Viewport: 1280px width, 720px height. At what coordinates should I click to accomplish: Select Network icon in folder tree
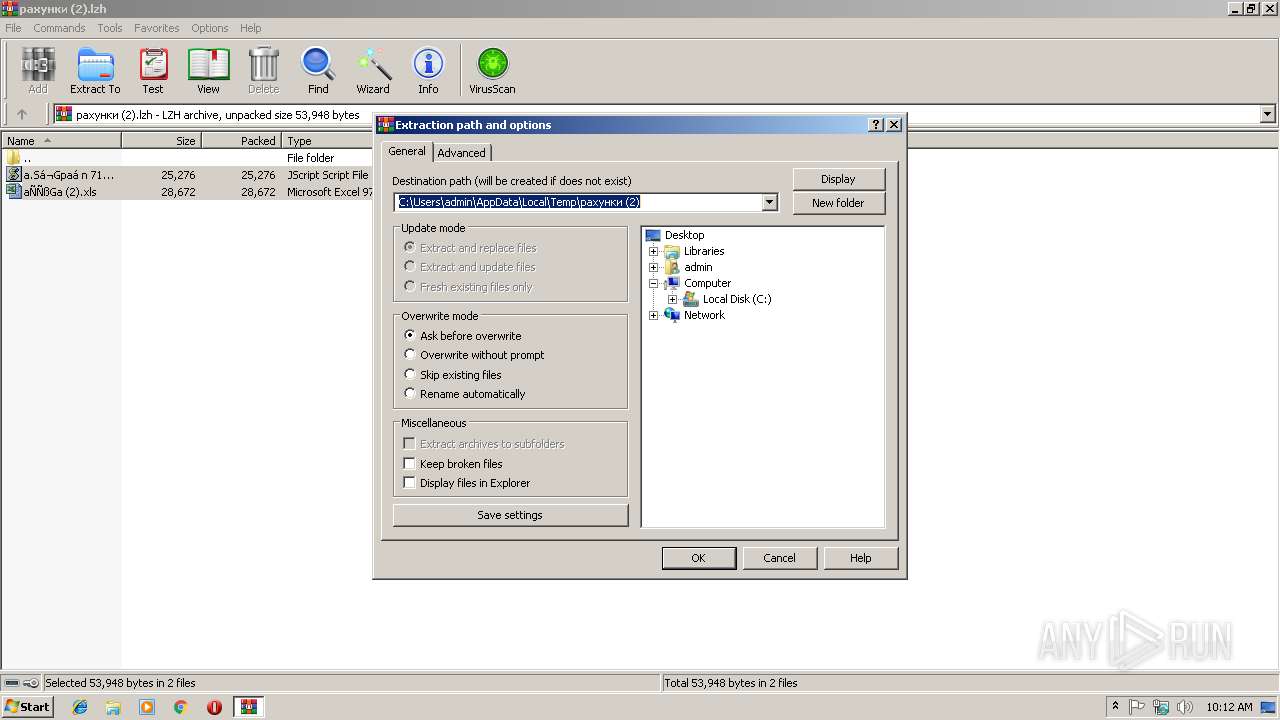pos(672,315)
